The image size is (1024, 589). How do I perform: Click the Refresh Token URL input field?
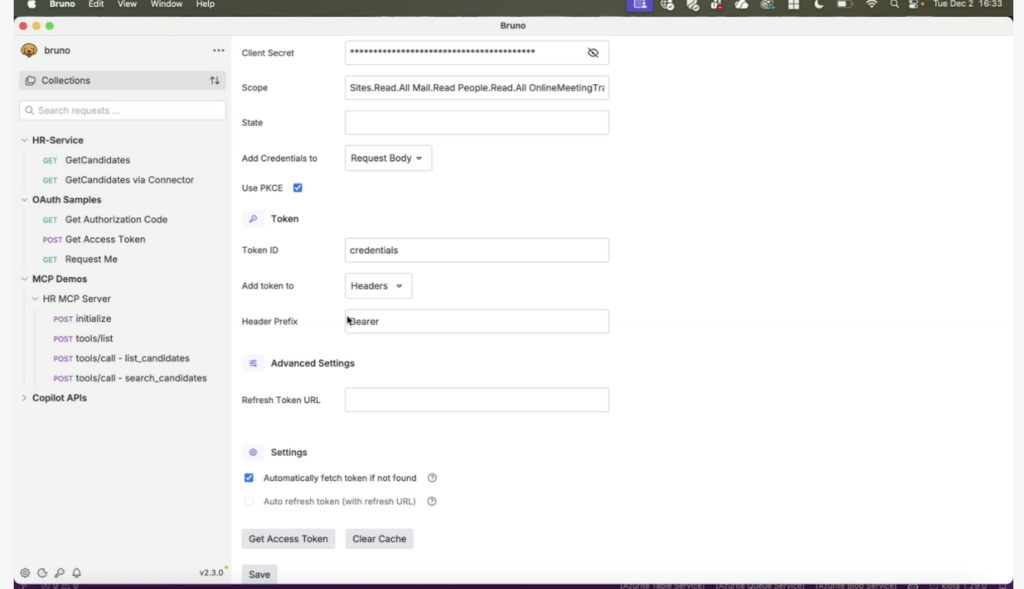click(x=476, y=400)
